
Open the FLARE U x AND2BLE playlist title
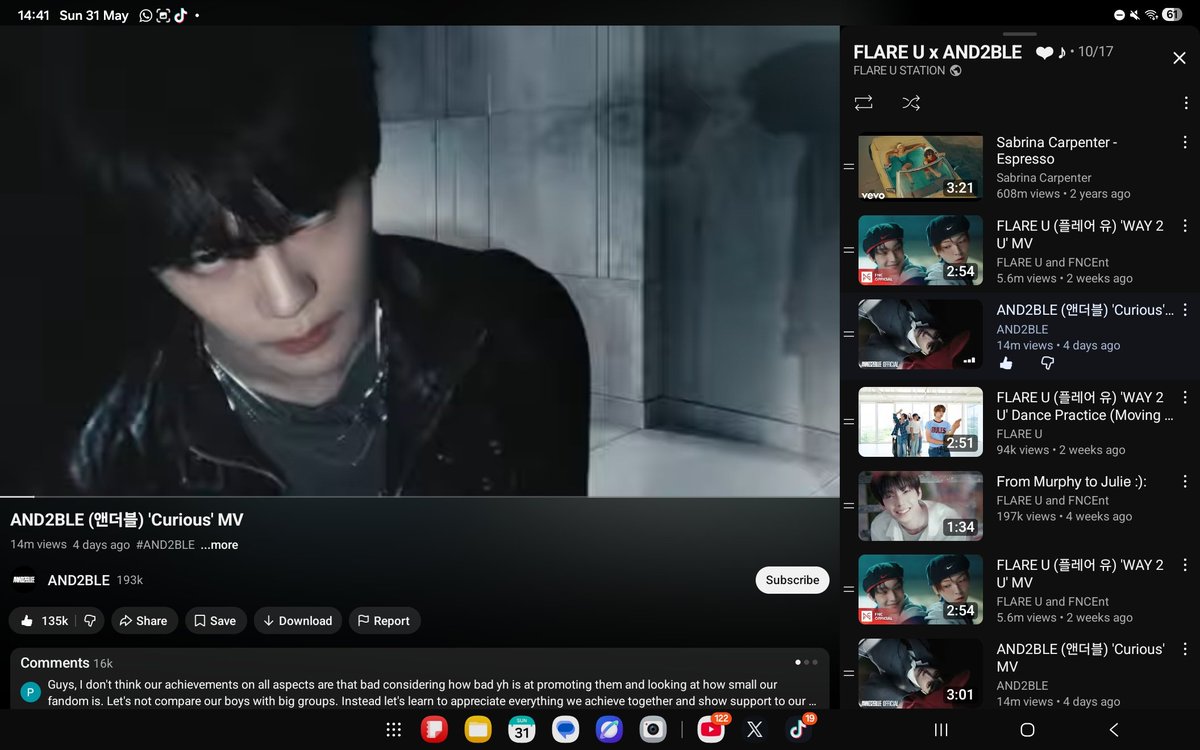(x=937, y=52)
